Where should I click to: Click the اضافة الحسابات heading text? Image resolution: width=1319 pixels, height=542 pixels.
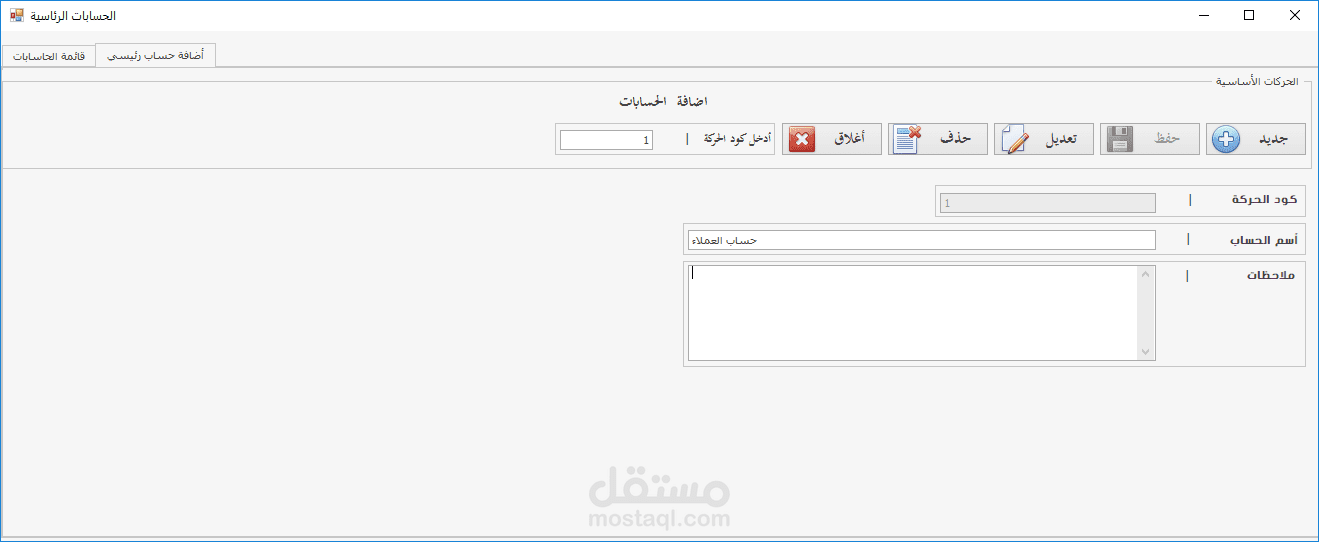pyautogui.click(x=663, y=101)
